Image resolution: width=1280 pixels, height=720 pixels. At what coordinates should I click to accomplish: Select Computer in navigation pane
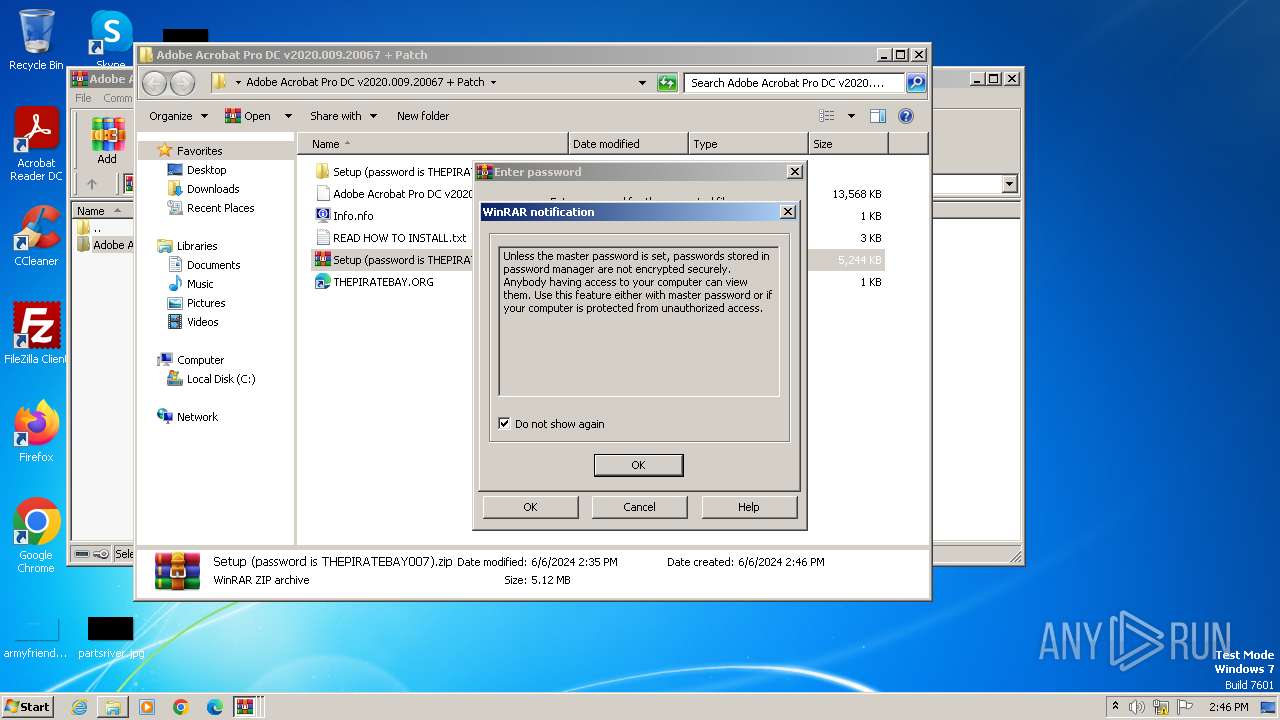pos(200,360)
